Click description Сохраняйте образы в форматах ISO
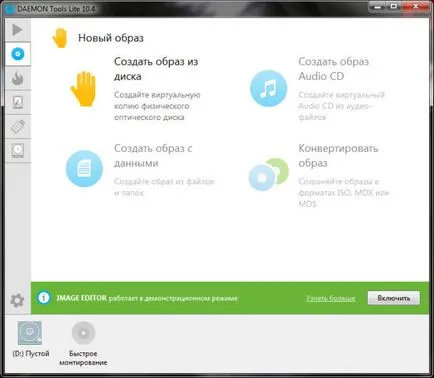Viewport: 434px width, 378px height. coord(343,193)
